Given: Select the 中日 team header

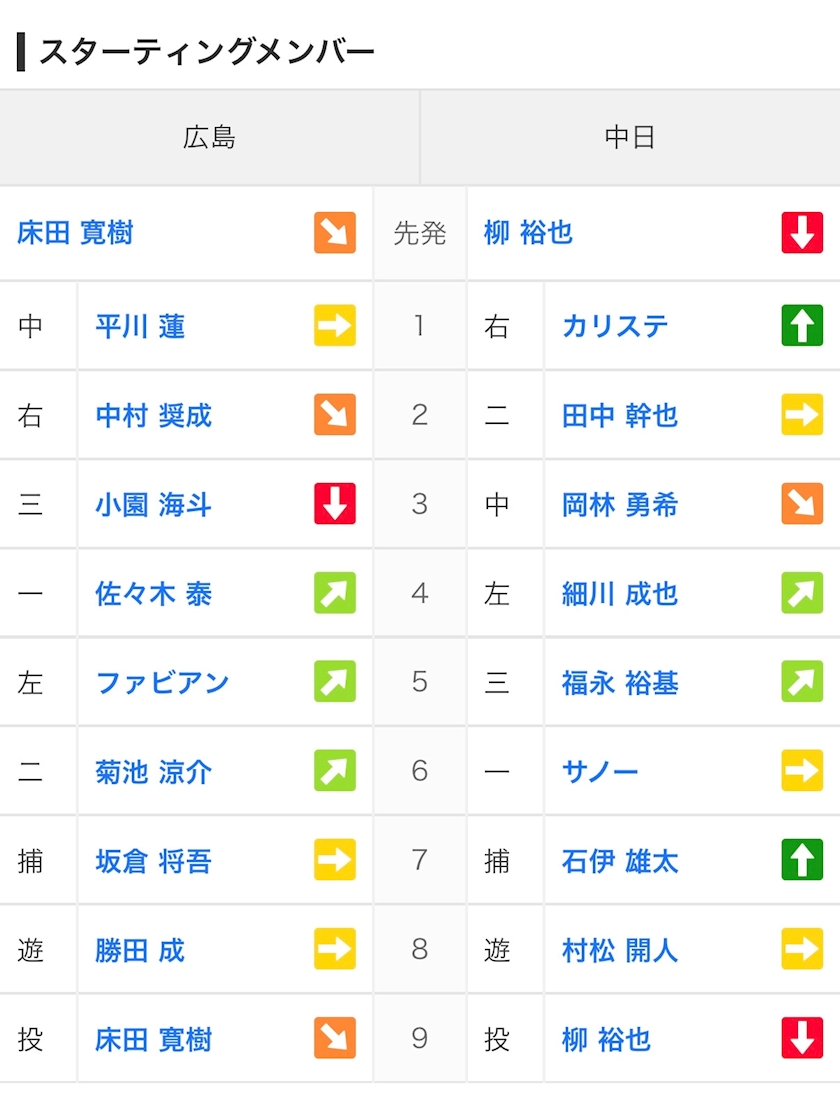Looking at the screenshot, I should (x=630, y=137).
